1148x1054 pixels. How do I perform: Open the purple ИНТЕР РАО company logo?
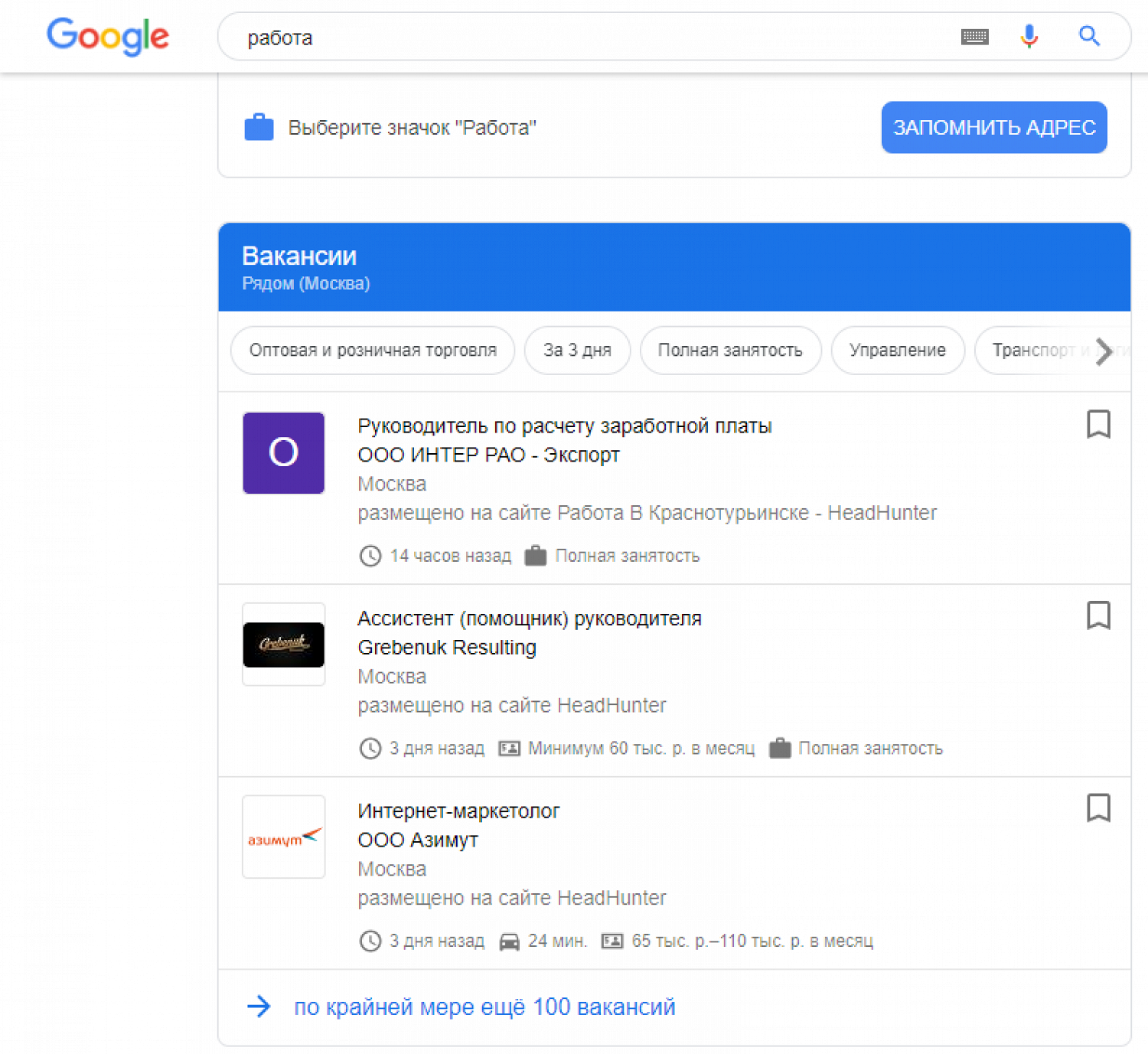coord(283,453)
